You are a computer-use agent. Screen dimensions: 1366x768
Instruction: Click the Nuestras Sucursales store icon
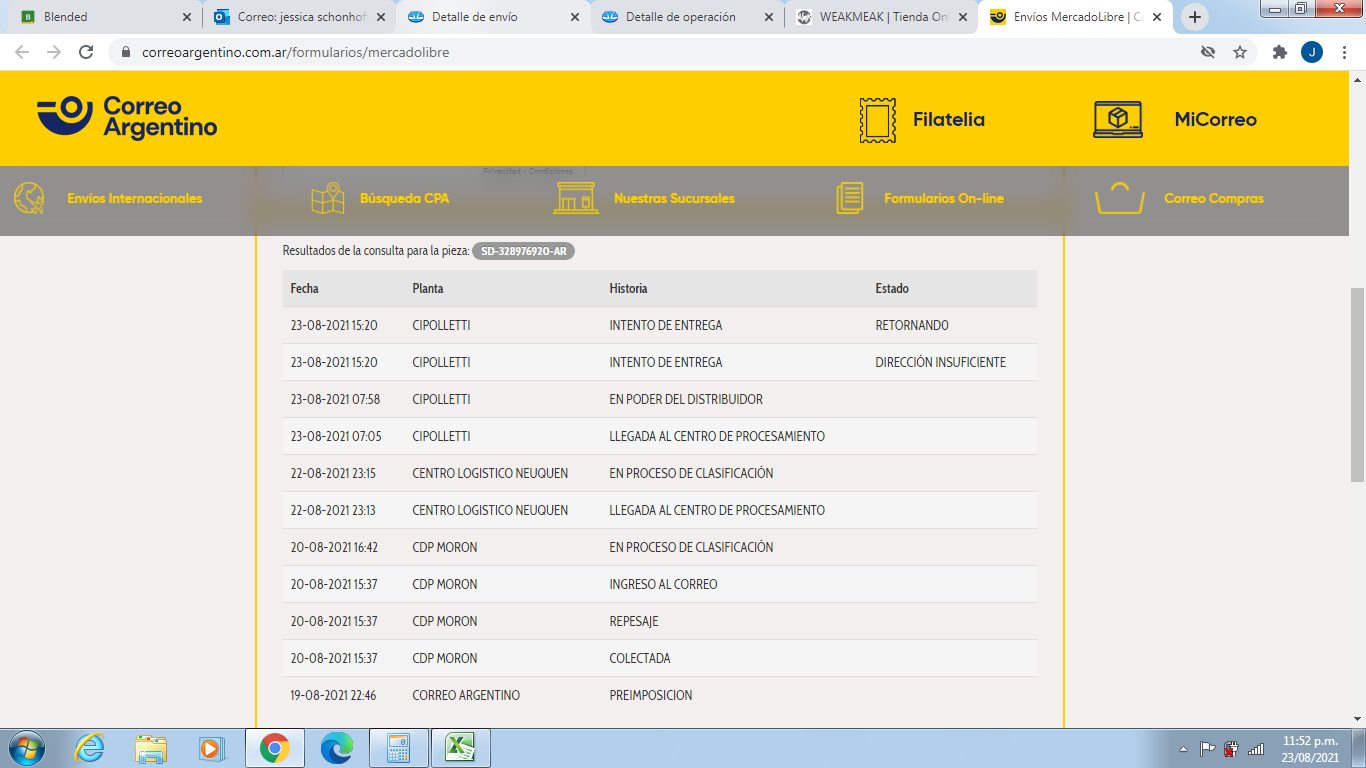pyautogui.click(x=576, y=198)
